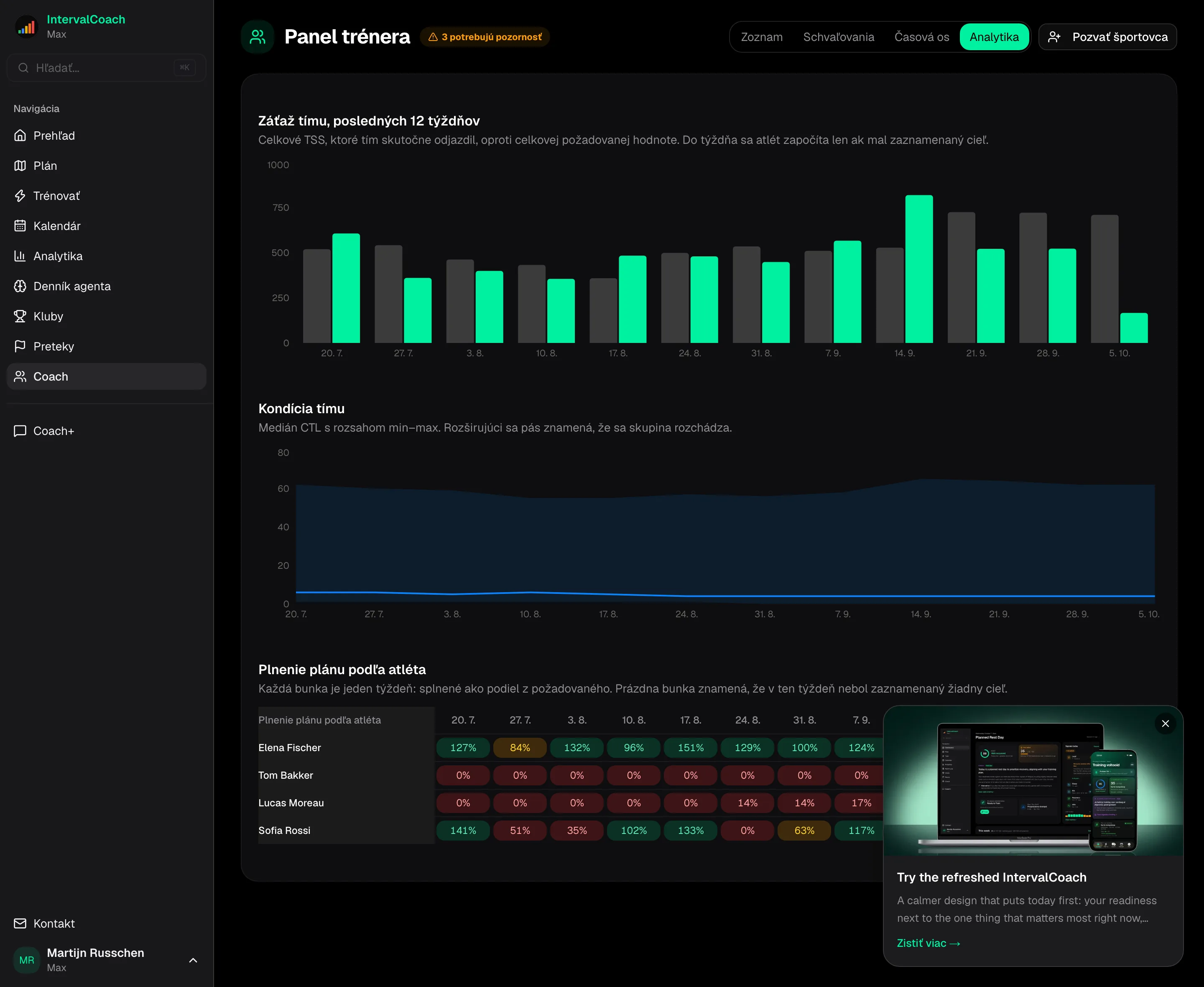The image size is (1204, 987).
Task: Click Sofia Rossi's 102% cell
Action: click(x=633, y=831)
